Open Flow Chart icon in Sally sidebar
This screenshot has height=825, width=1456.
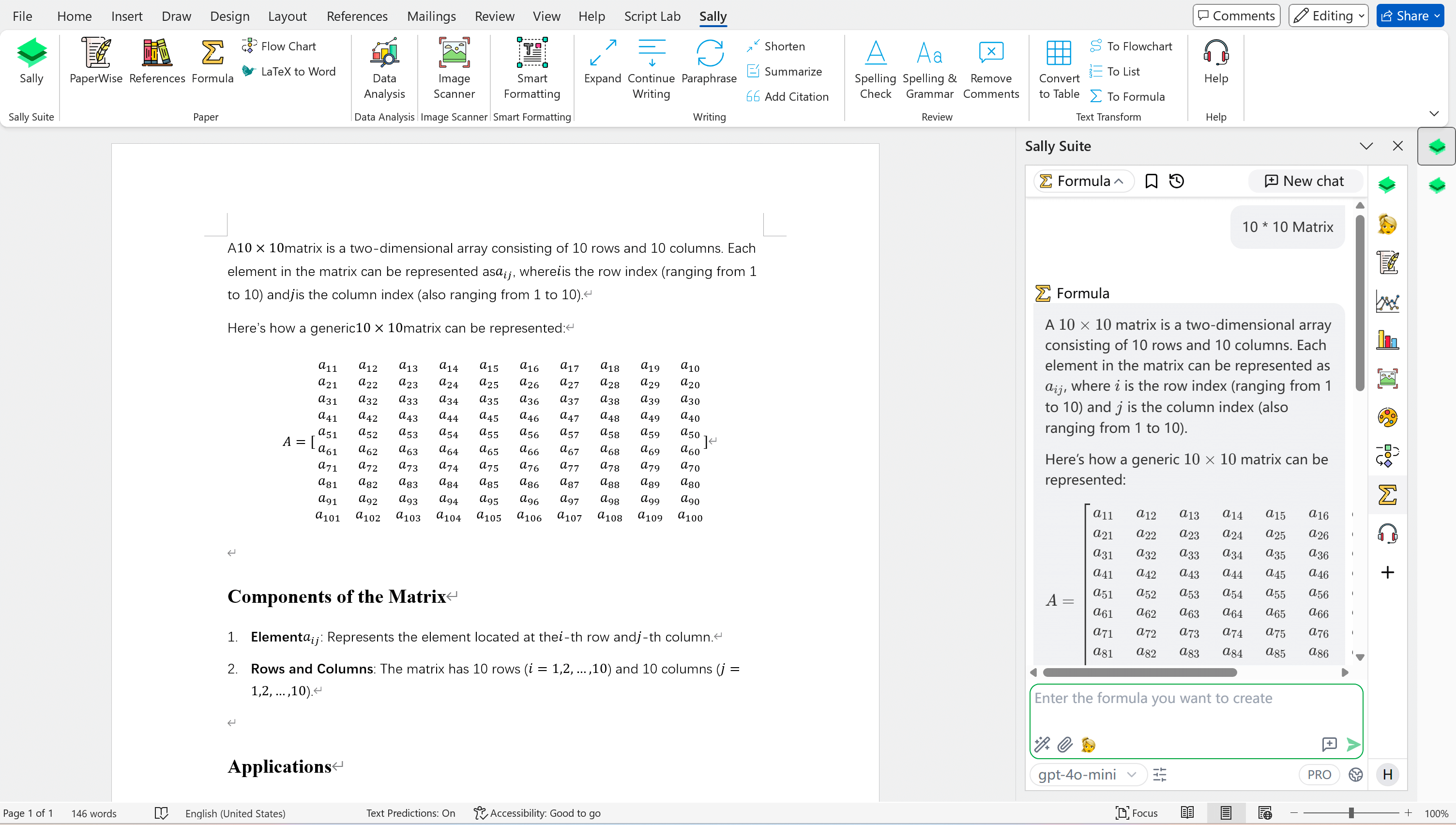pos(1387,456)
